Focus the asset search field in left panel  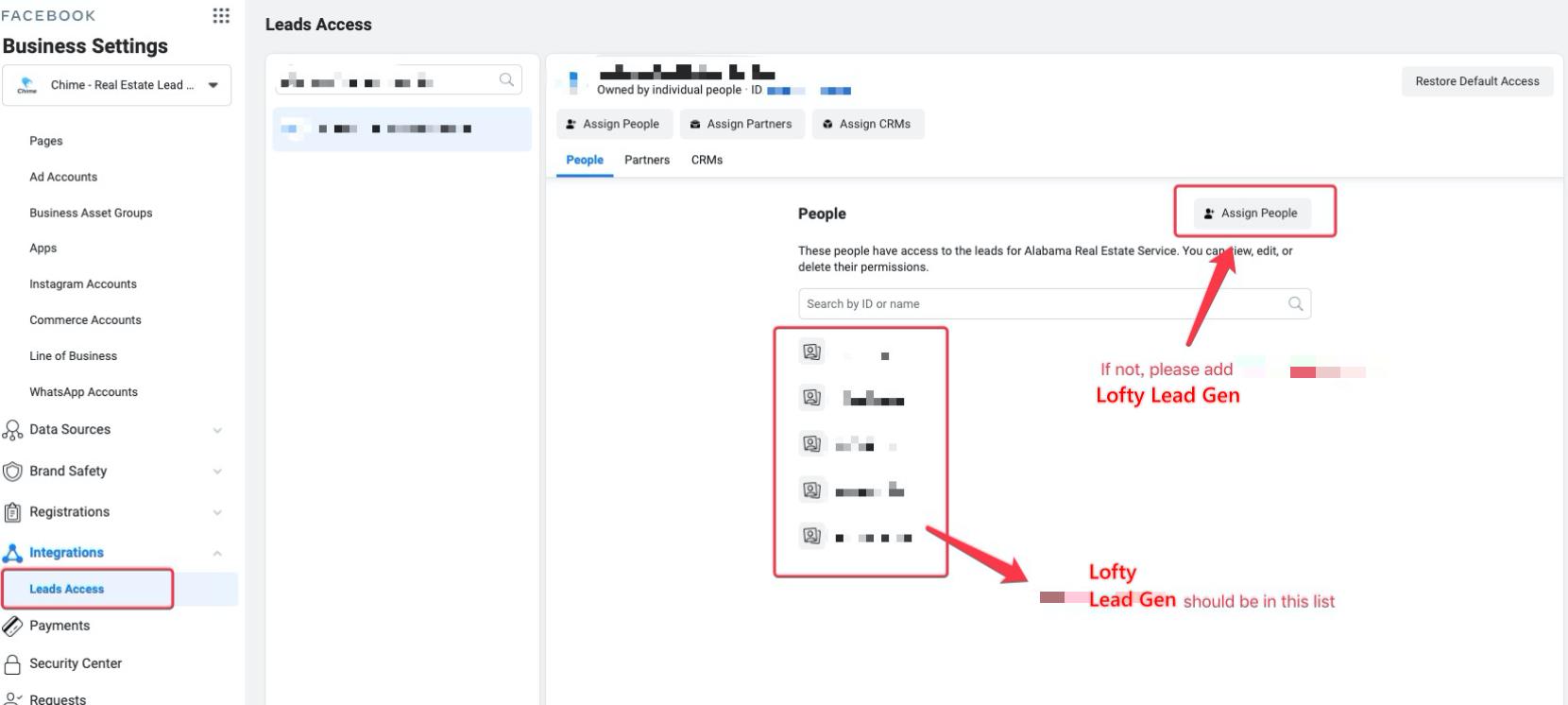pos(399,80)
